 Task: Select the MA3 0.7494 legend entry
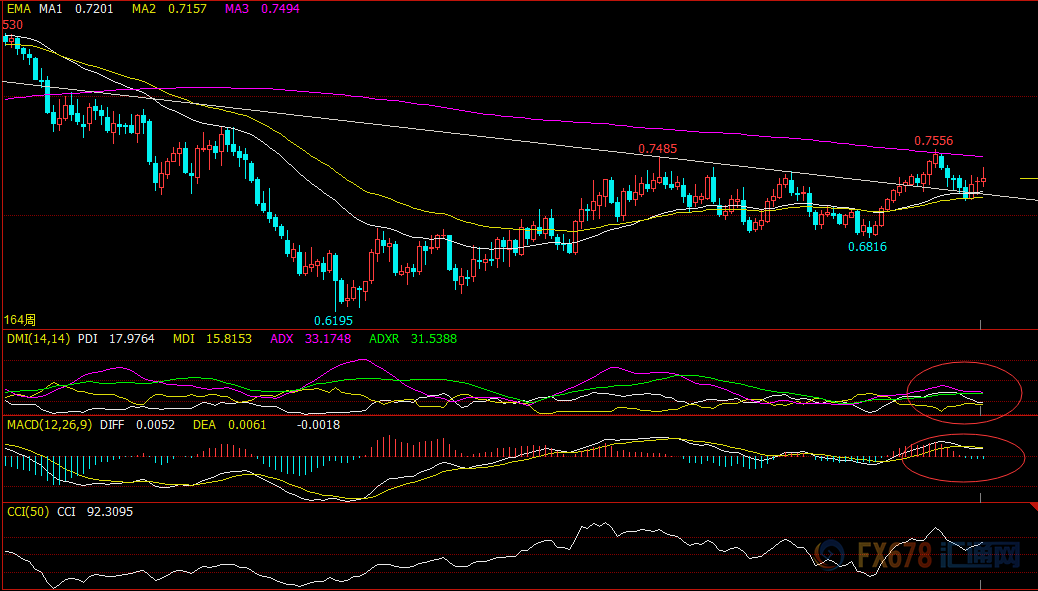tap(261, 8)
